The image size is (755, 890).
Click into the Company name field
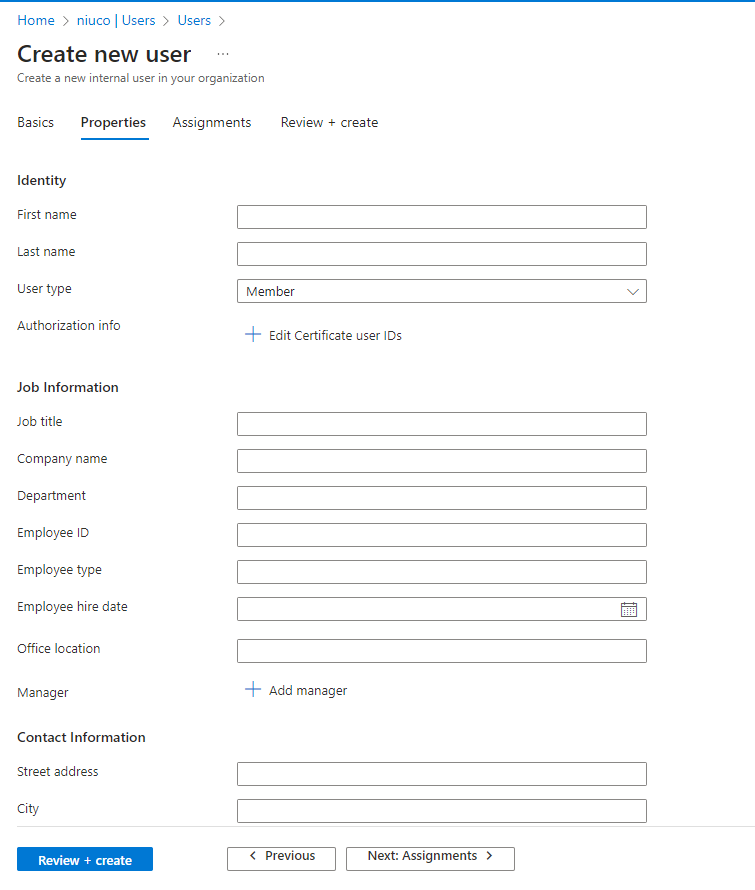[442, 461]
